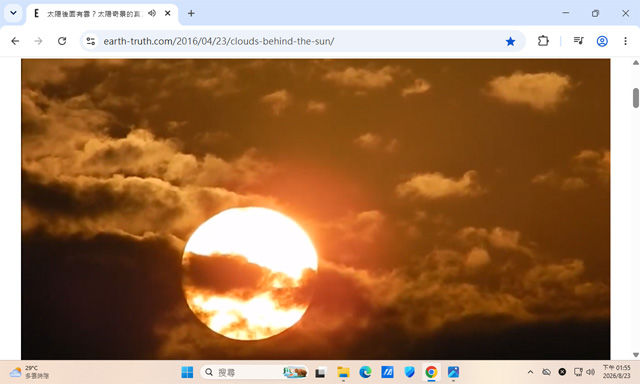Reload the current page
The width and height of the screenshot is (640, 384).
62,41
